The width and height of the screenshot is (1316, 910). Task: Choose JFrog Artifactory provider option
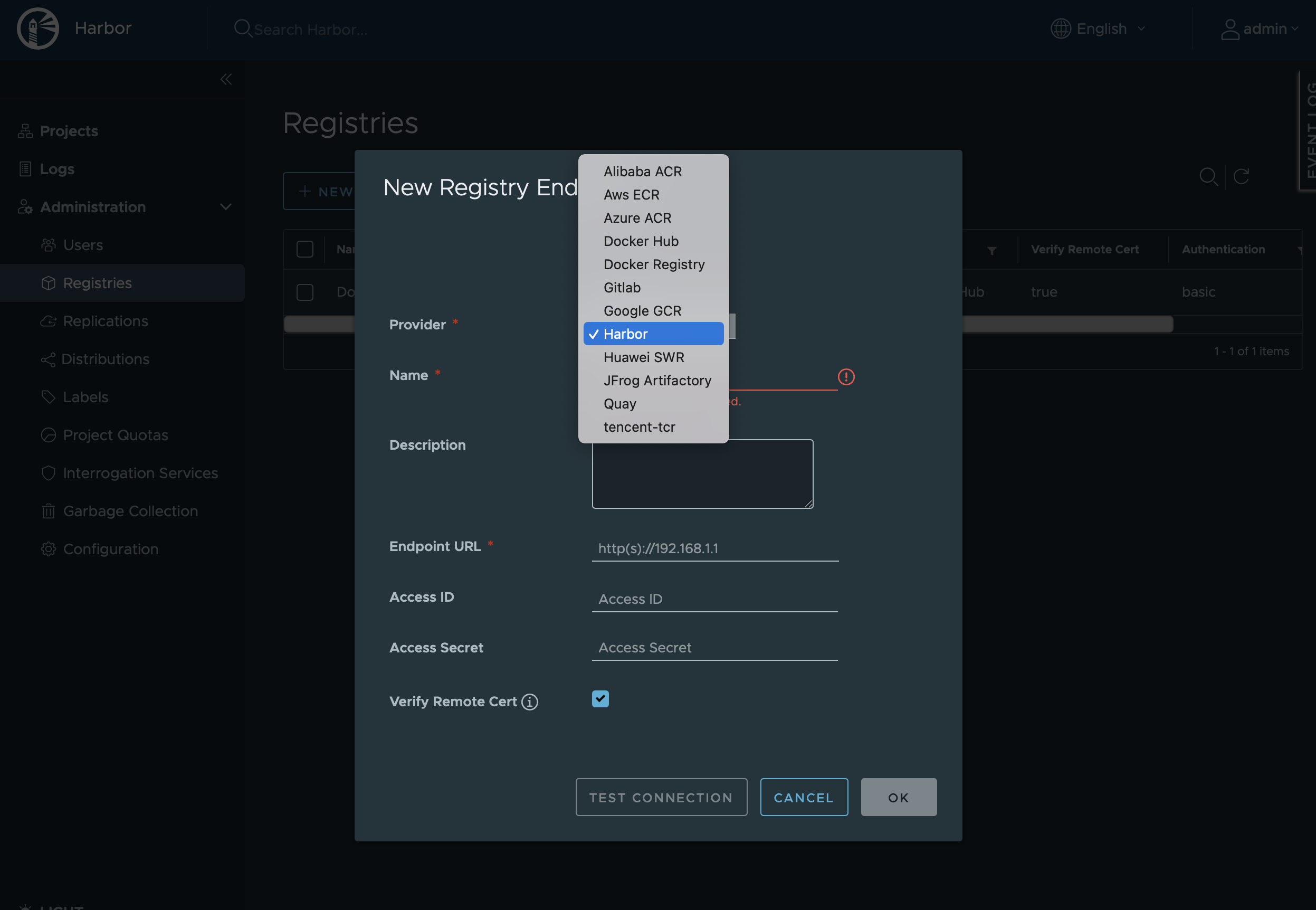pos(653,381)
